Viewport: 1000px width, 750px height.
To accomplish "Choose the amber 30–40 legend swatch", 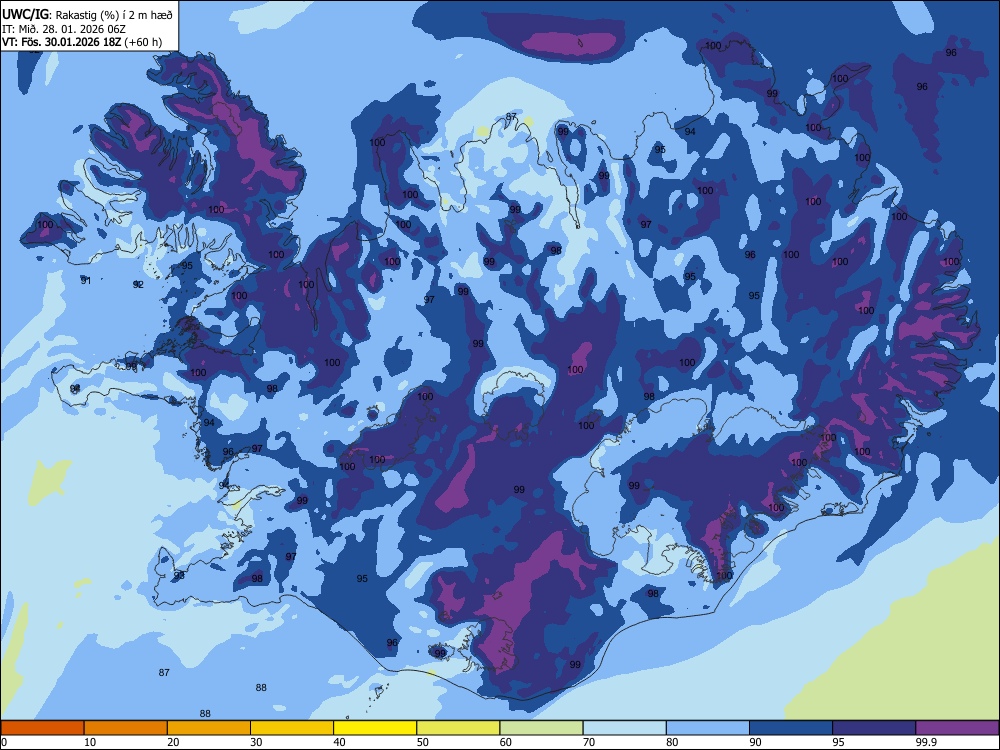I will (x=292, y=728).
